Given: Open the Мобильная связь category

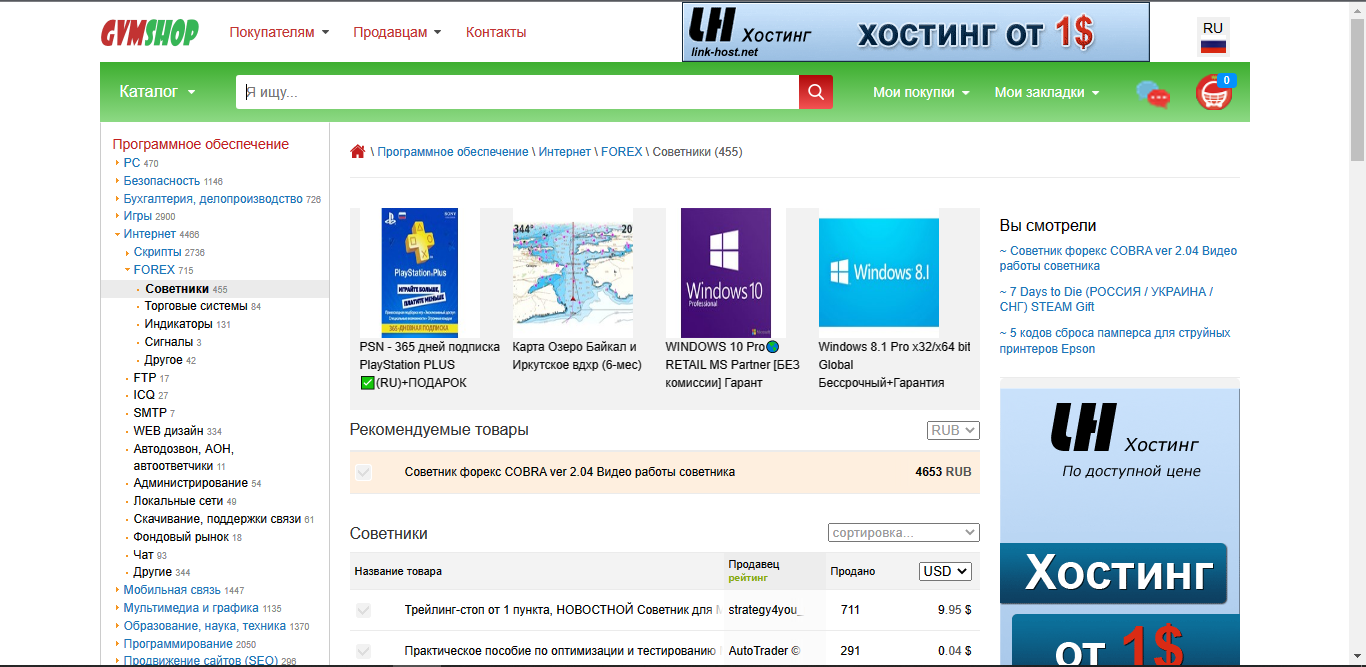Looking at the screenshot, I should (x=172, y=590).
